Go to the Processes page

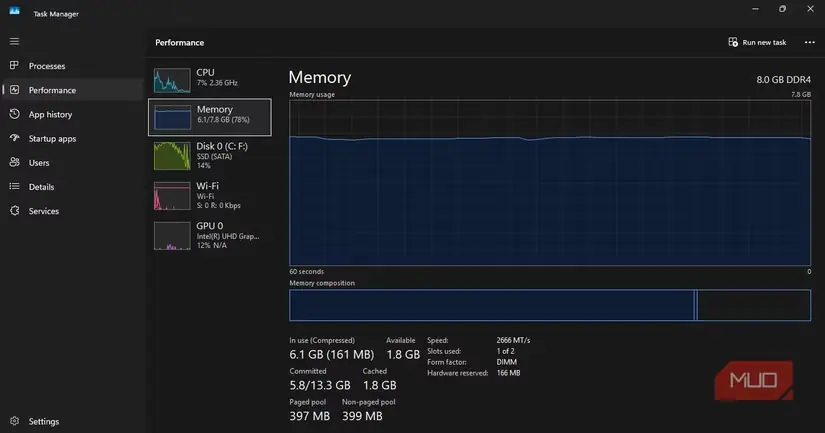coord(73,66)
